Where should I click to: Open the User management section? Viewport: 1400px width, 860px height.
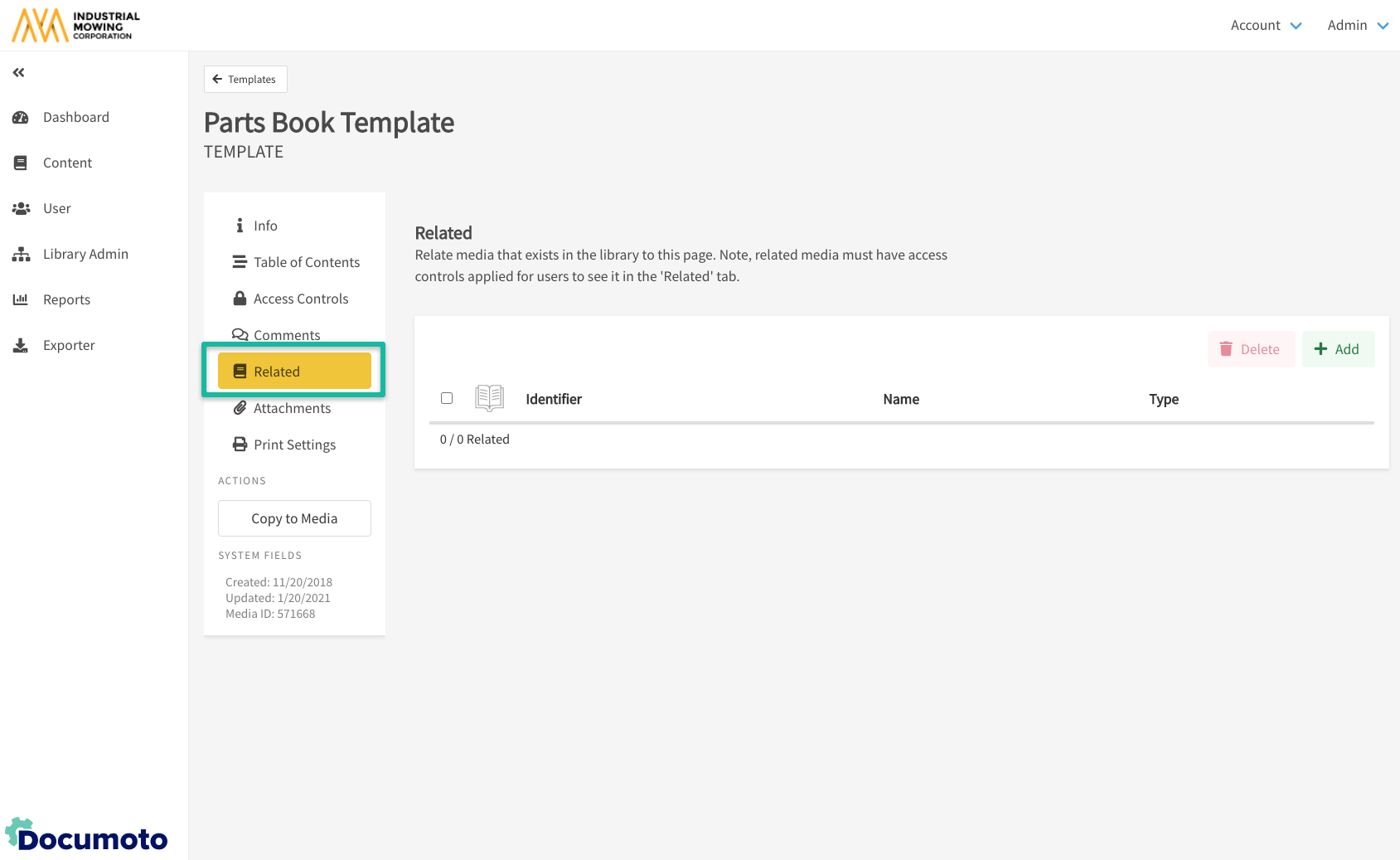point(56,209)
